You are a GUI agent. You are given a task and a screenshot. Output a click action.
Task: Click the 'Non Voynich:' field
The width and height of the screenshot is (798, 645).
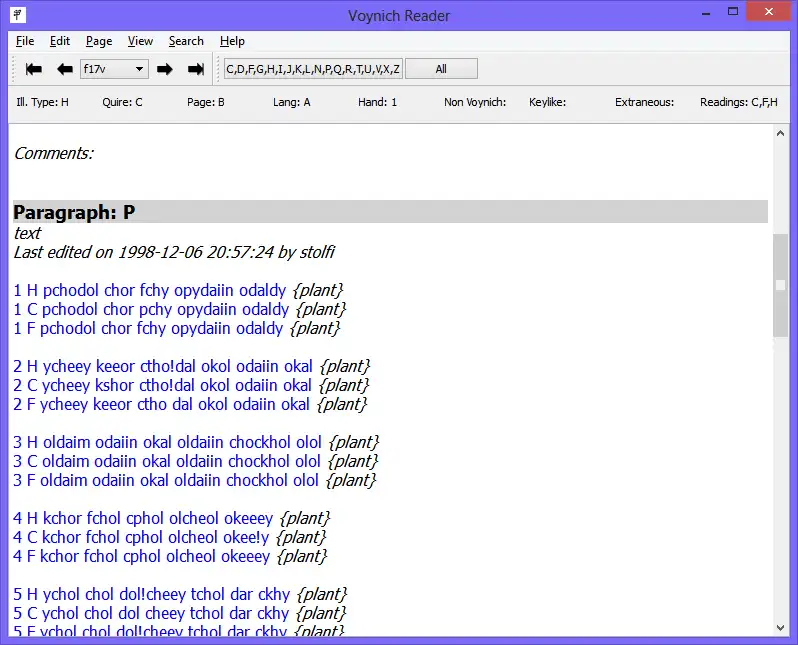pyautogui.click(x=475, y=102)
